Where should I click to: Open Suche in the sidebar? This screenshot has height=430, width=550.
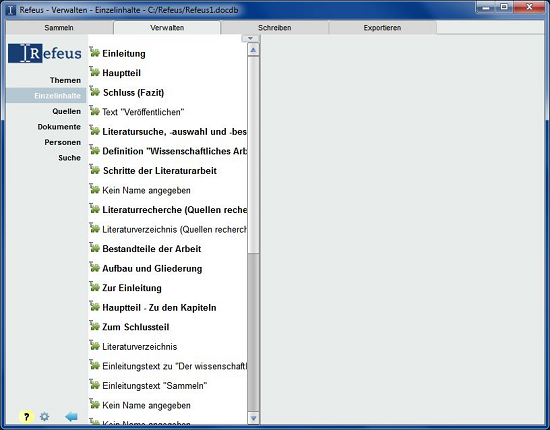coord(69,158)
